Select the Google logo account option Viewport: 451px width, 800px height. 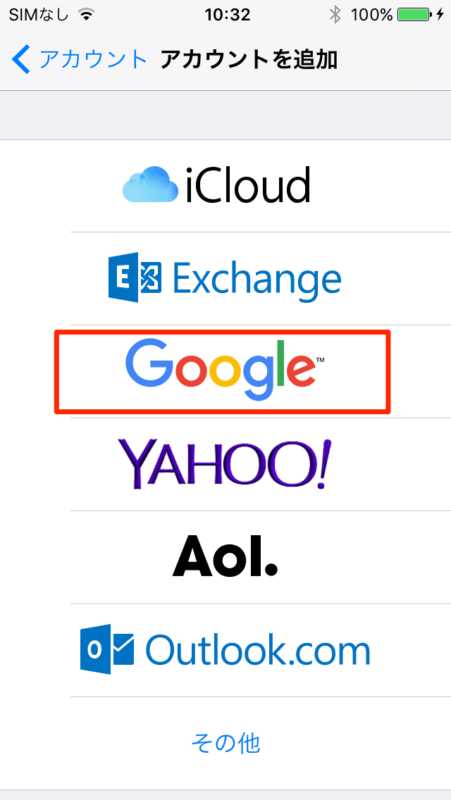click(224, 371)
